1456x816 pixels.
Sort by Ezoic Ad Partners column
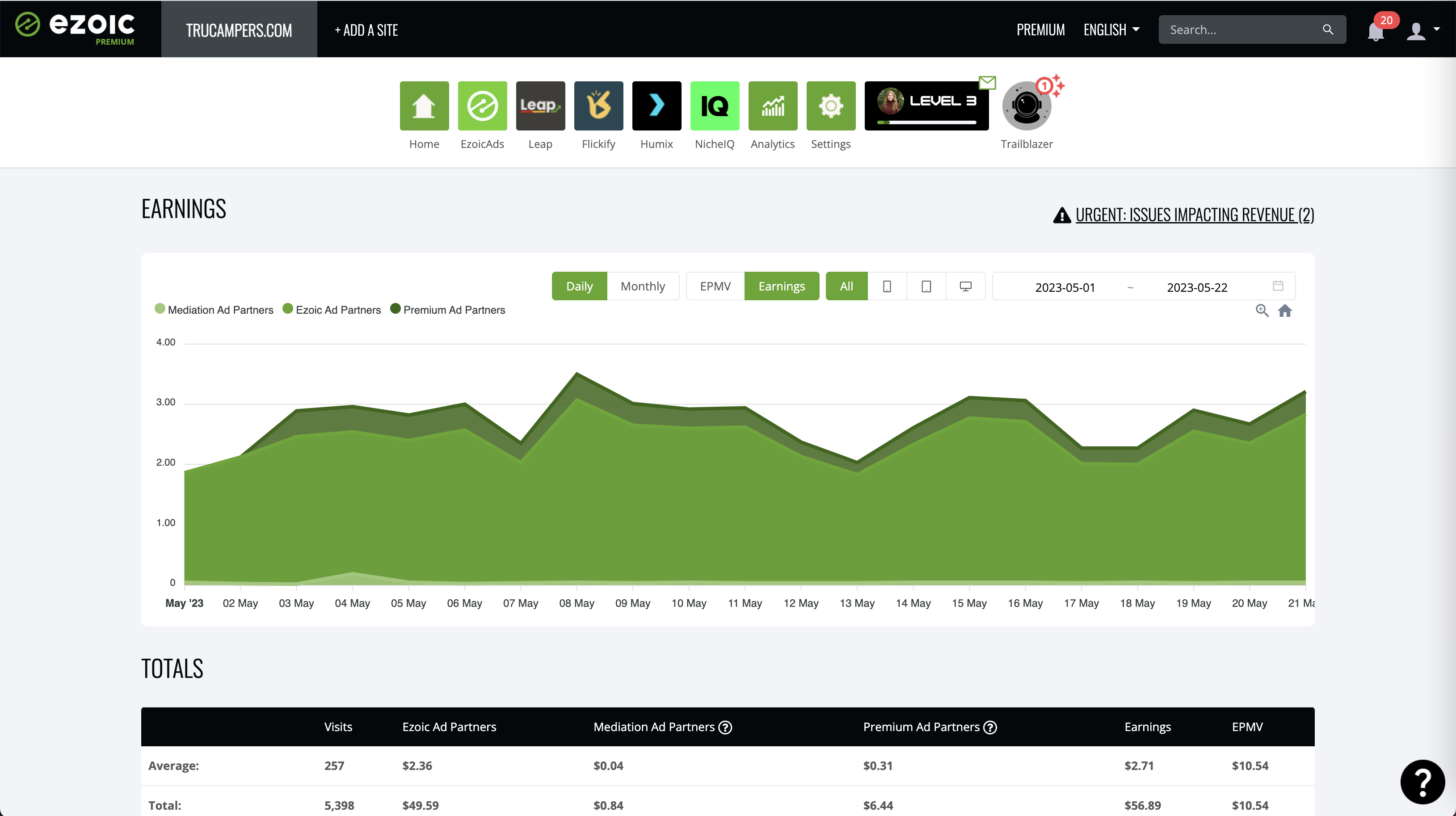pos(449,727)
